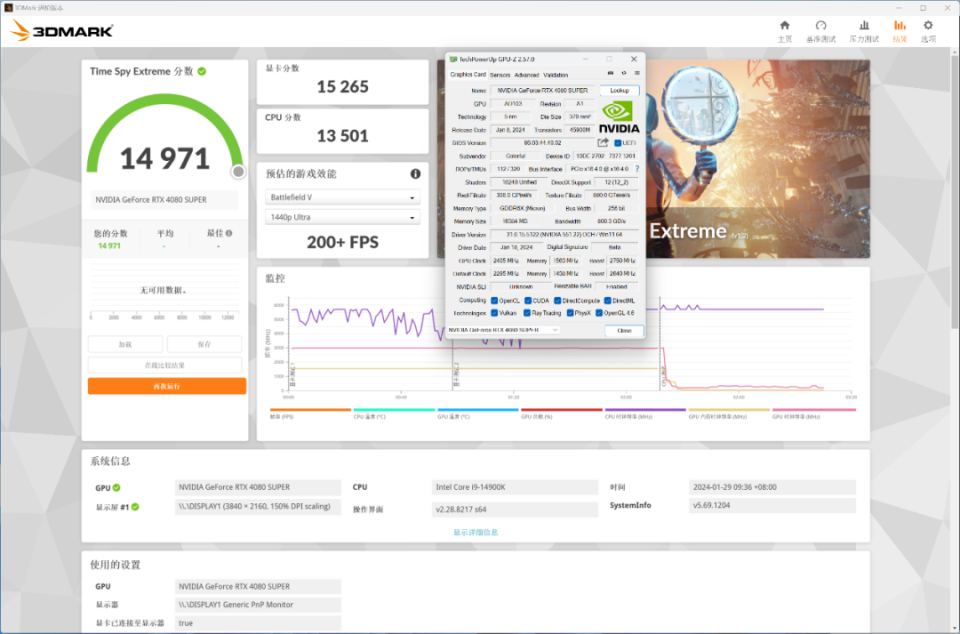The image size is (960, 634).
Task: Click the load result button
Action: coord(125,345)
